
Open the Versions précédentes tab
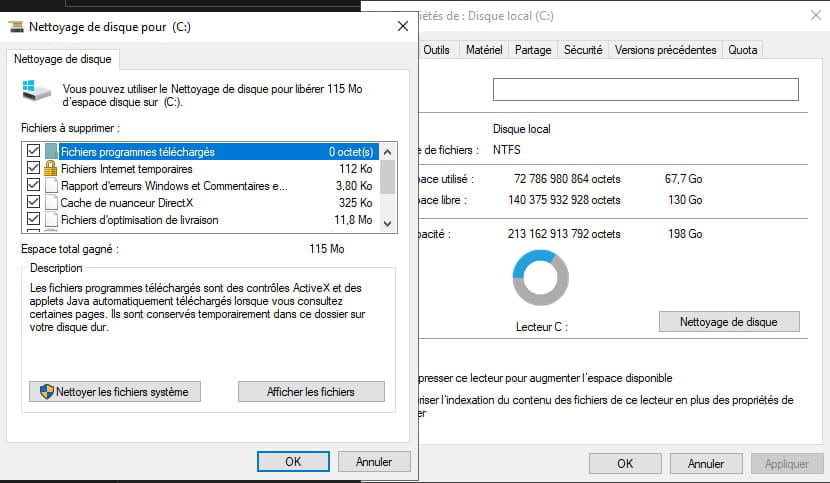[x=665, y=50]
